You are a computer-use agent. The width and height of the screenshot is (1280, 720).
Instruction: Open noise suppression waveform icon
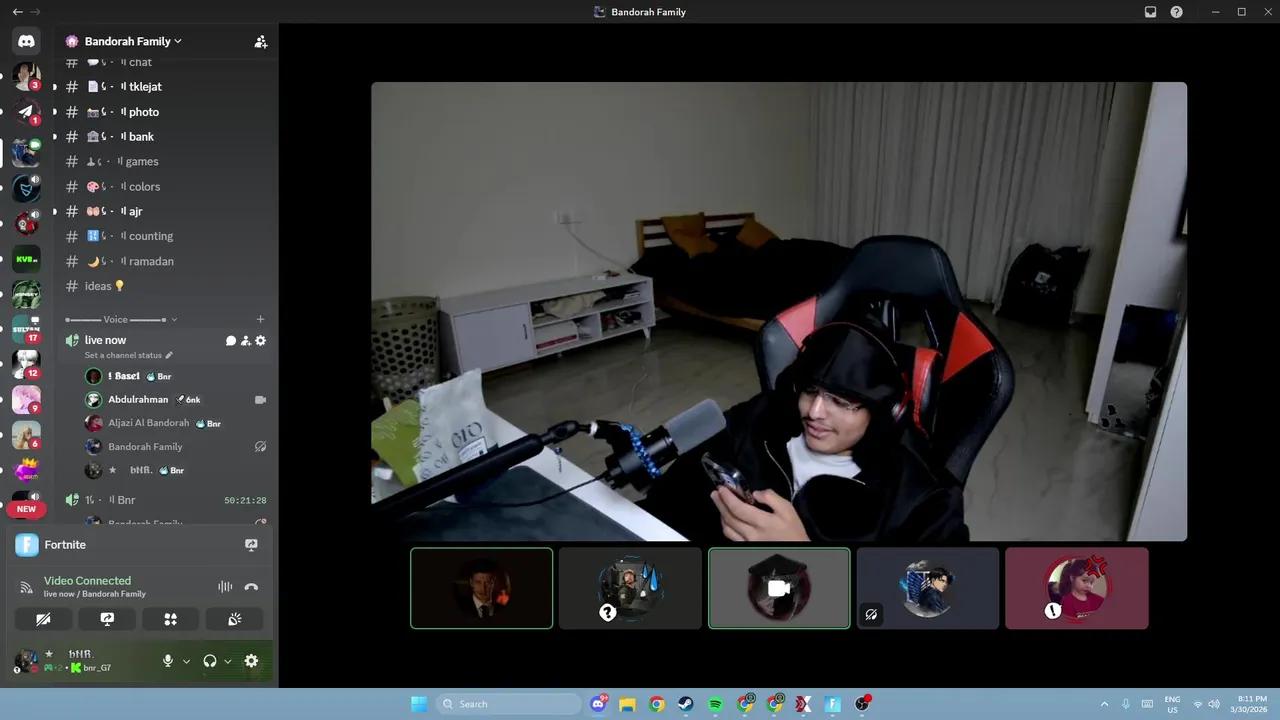225,587
